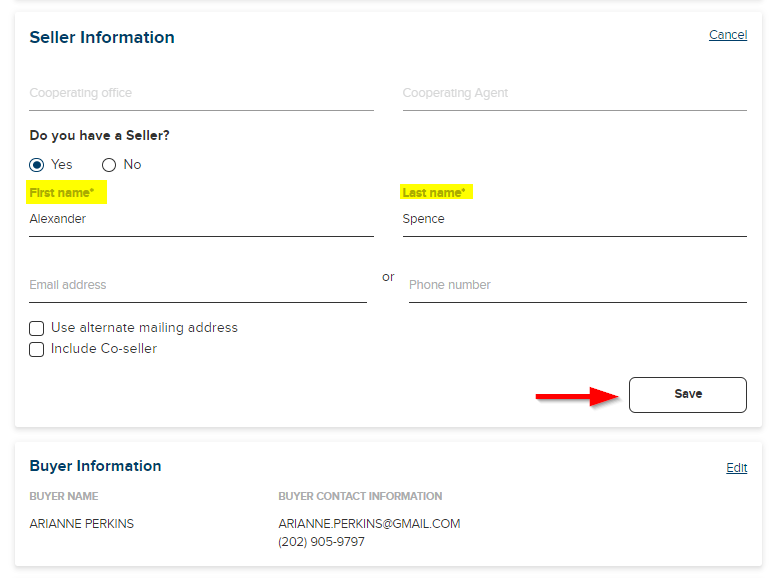
Task: Click the Phone number input
Action: (578, 285)
